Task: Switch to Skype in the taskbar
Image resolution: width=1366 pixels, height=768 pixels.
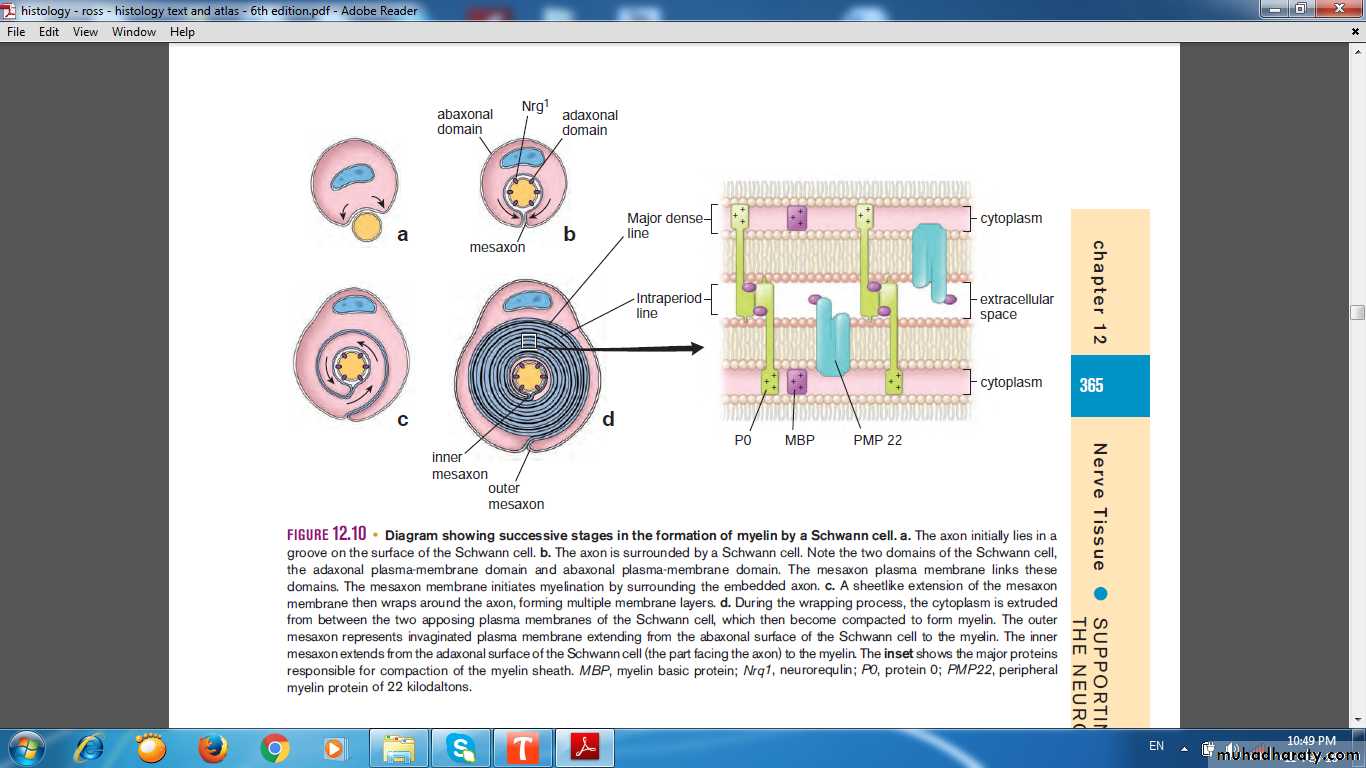Action: (x=461, y=748)
